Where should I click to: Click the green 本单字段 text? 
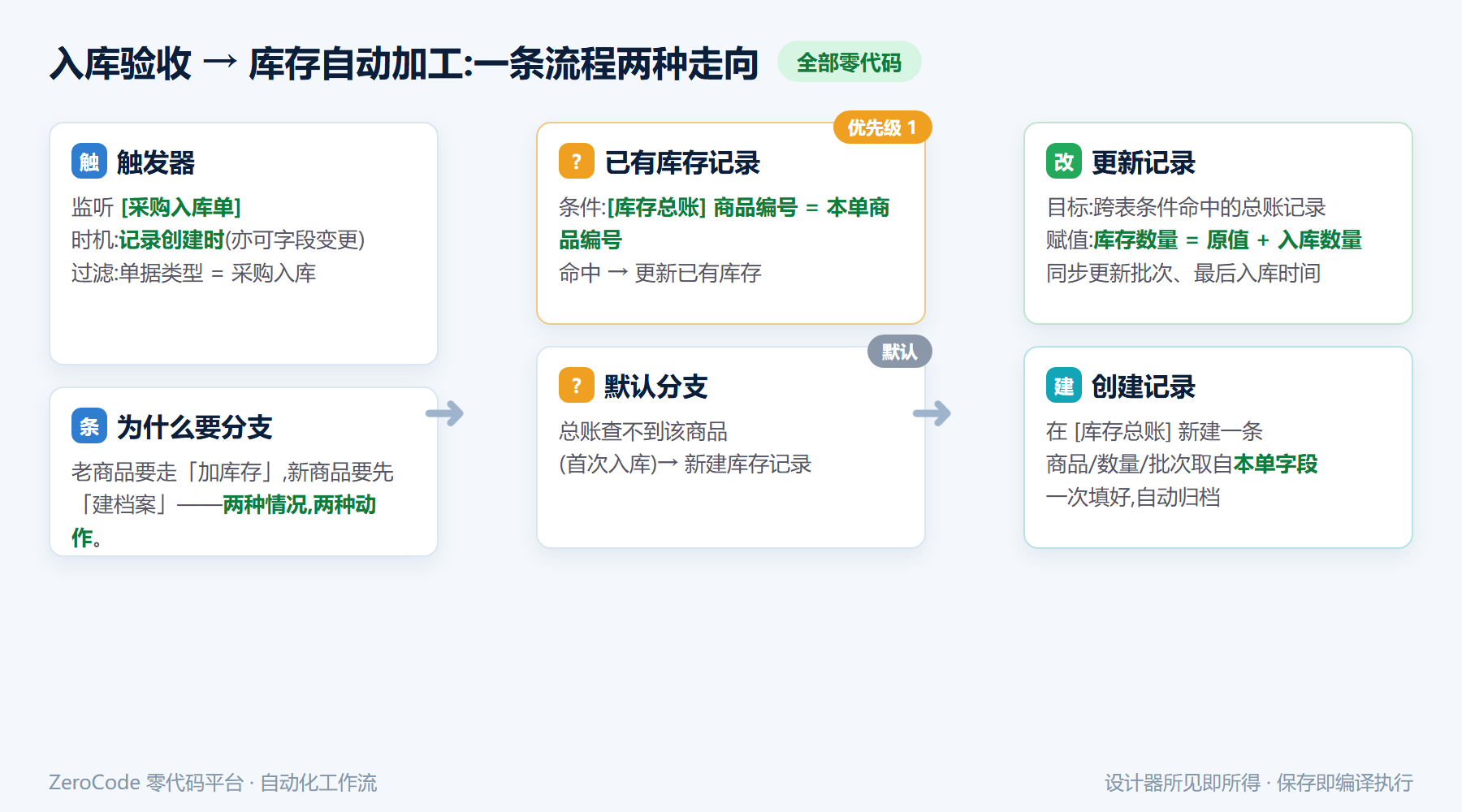pyautogui.click(x=1275, y=464)
